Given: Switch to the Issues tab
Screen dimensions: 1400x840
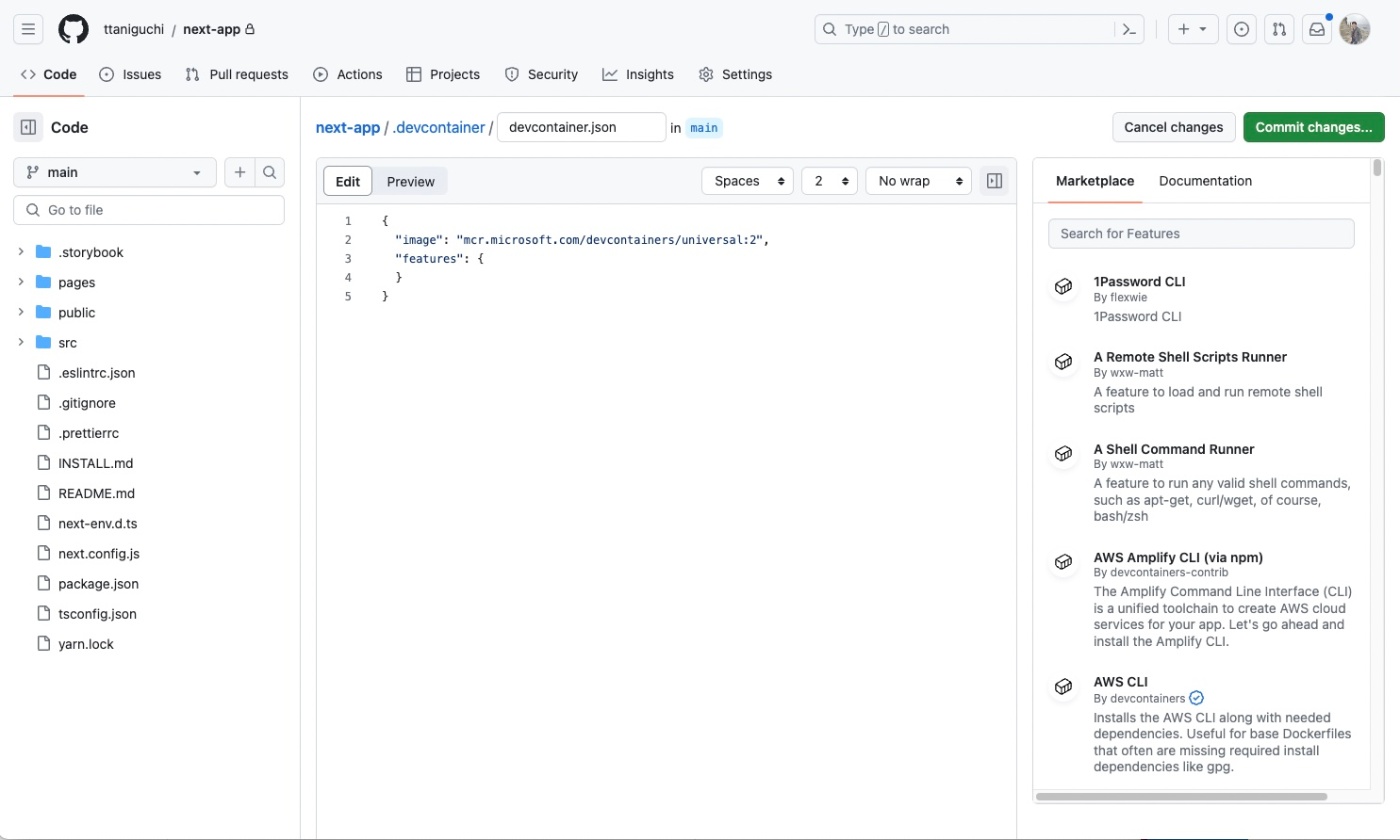Looking at the screenshot, I should [x=130, y=74].
